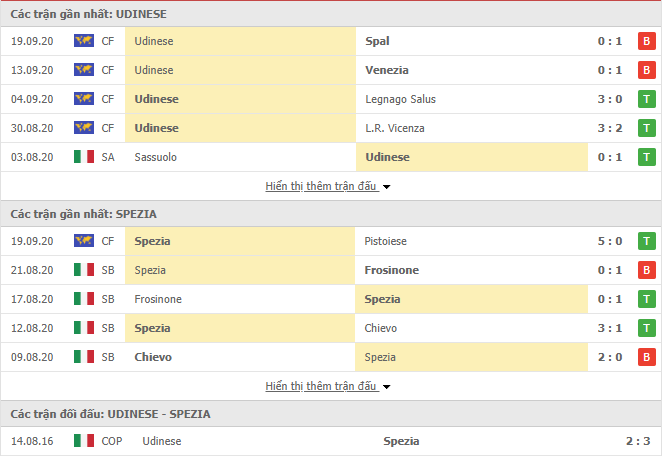Open Spezia in head-to-head row

point(401,441)
